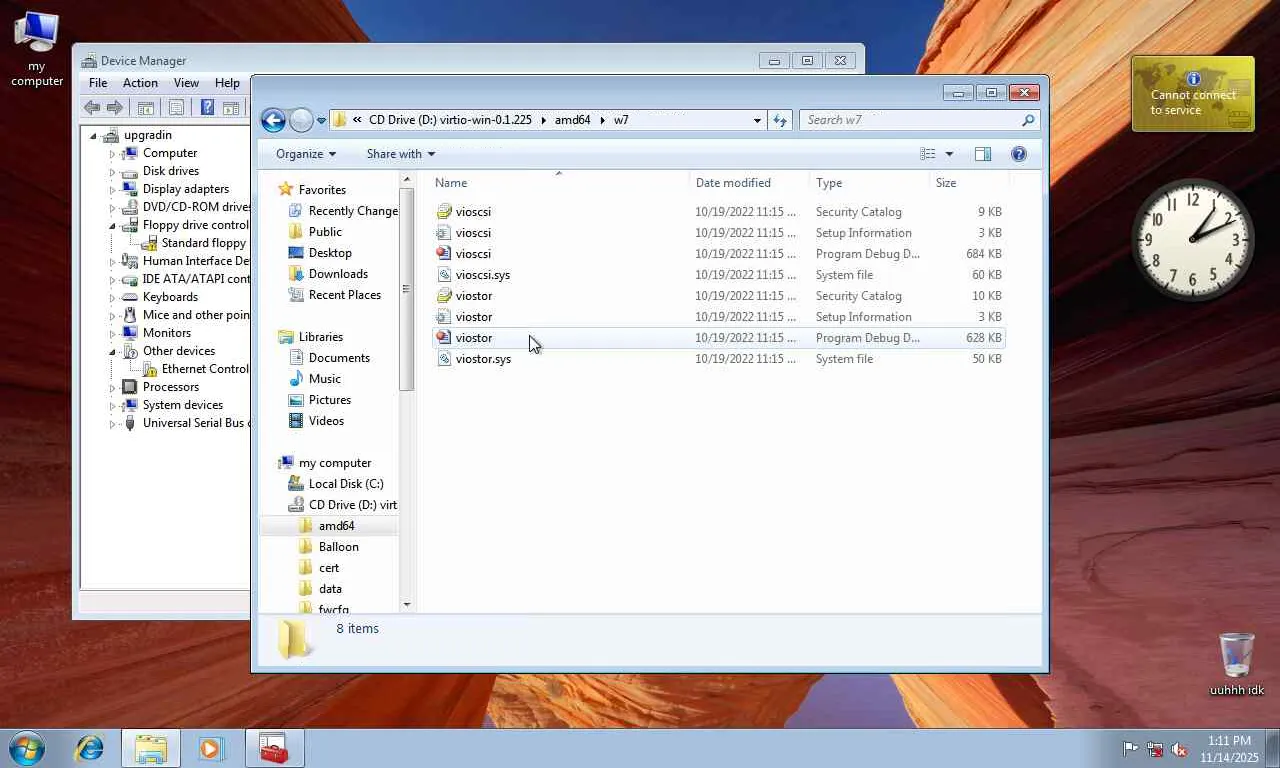1280x768 pixels.
Task: Click the CD Drive (D:) breadcrumb segment
Action: coord(450,120)
